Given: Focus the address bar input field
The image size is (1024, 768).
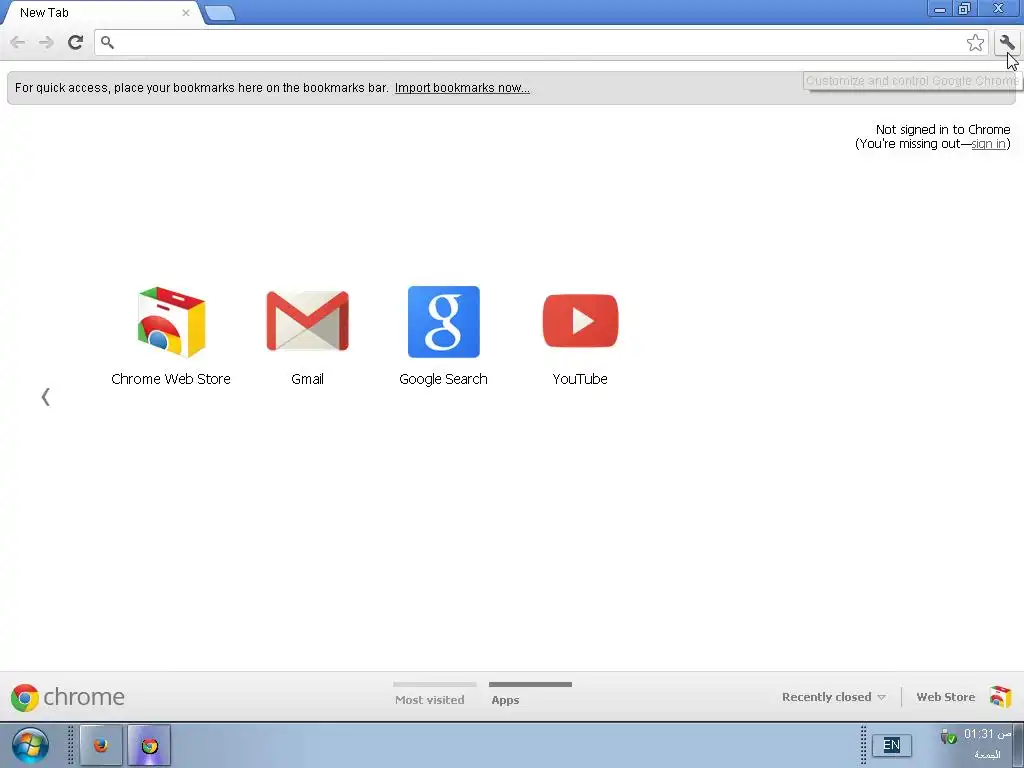Looking at the screenshot, I should click(x=539, y=43).
